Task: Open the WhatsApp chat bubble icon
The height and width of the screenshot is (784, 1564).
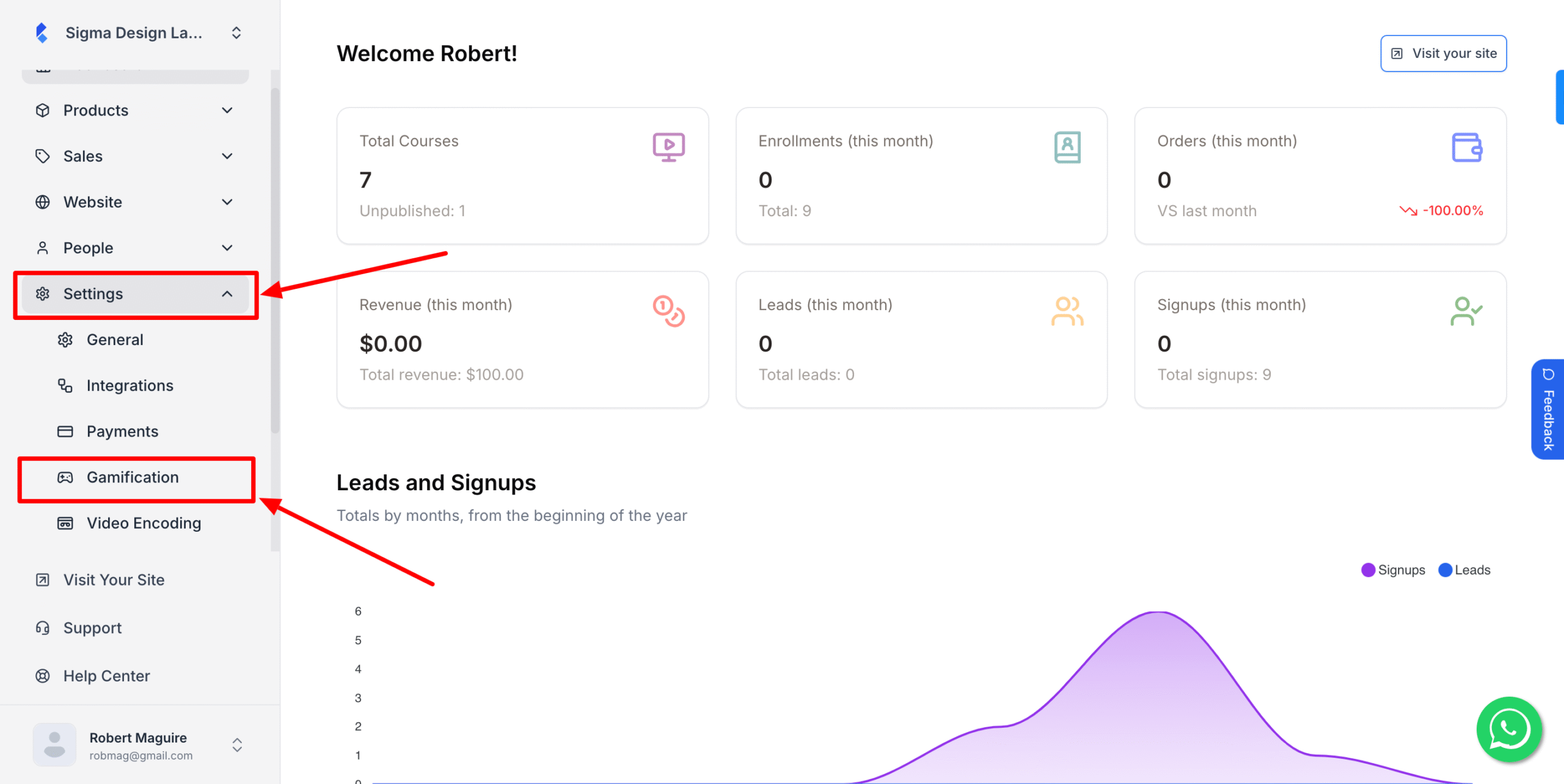Action: click(x=1508, y=729)
